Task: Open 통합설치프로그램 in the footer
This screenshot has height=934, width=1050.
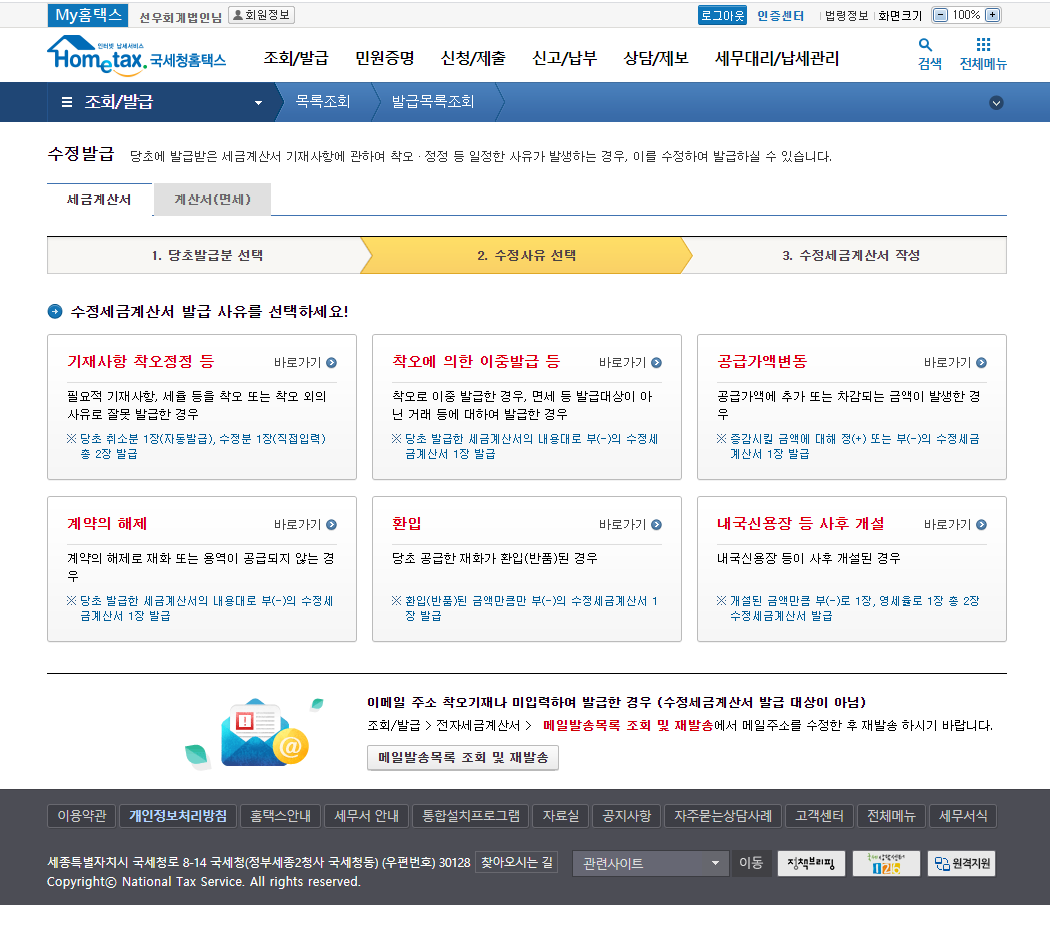Action: [x=470, y=815]
